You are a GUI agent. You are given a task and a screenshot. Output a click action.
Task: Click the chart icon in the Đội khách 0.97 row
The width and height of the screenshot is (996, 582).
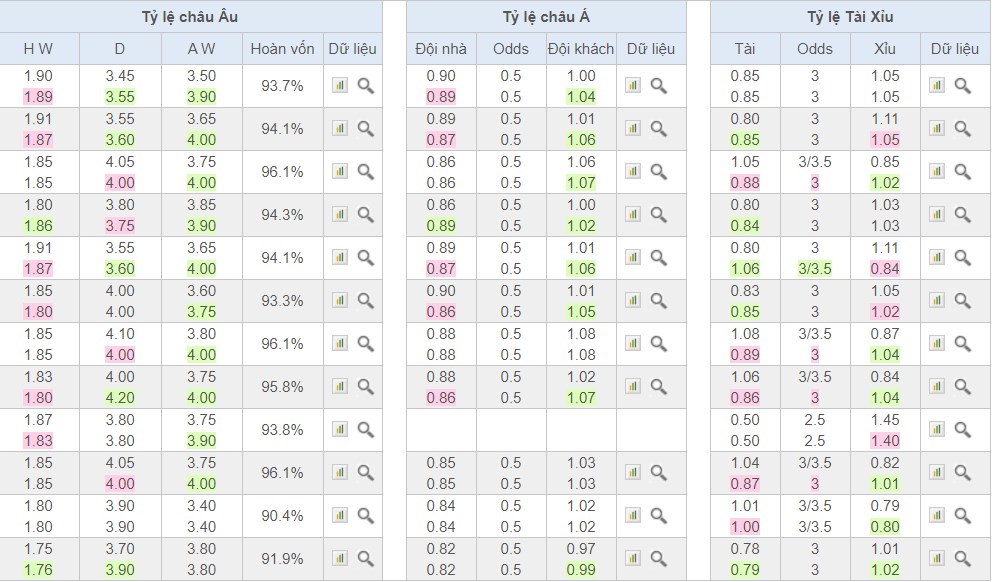[632, 559]
